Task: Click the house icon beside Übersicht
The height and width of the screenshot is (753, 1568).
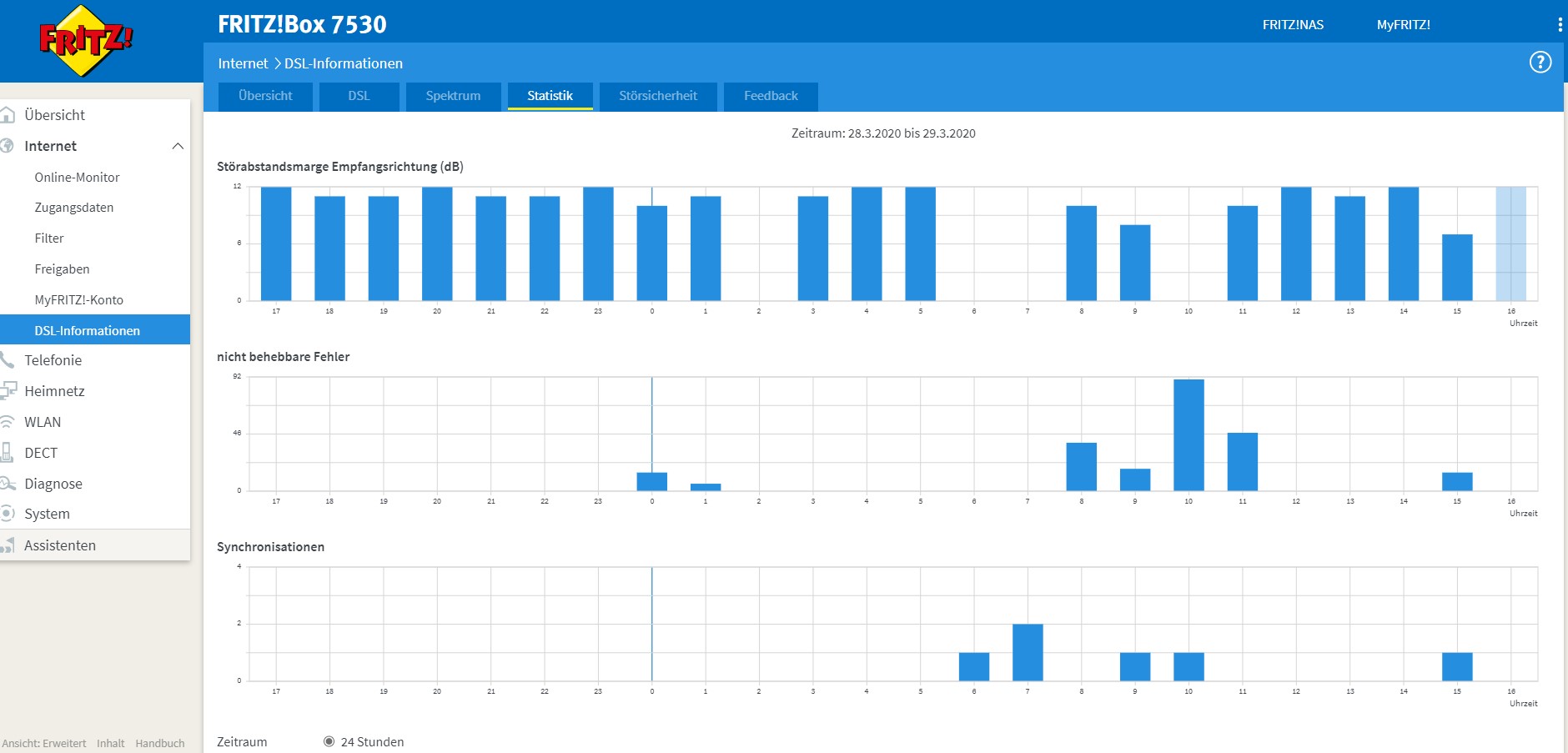Action: click(8, 115)
